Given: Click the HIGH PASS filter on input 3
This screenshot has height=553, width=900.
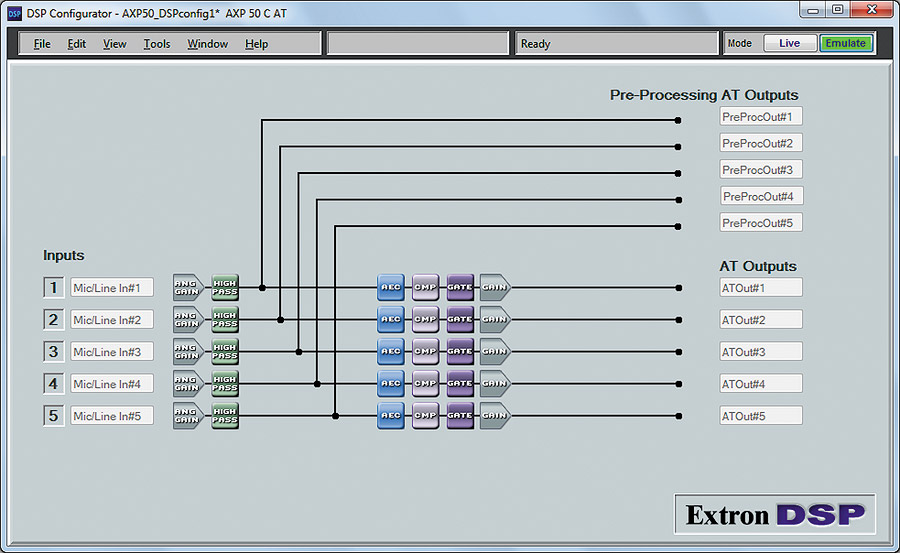Looking at the screenshot, I should coord(225,352).
